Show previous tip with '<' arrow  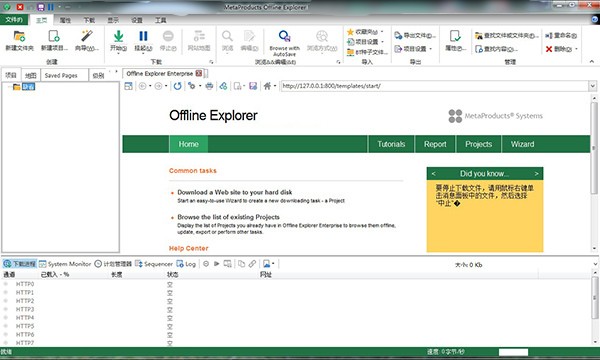[433, 174]
